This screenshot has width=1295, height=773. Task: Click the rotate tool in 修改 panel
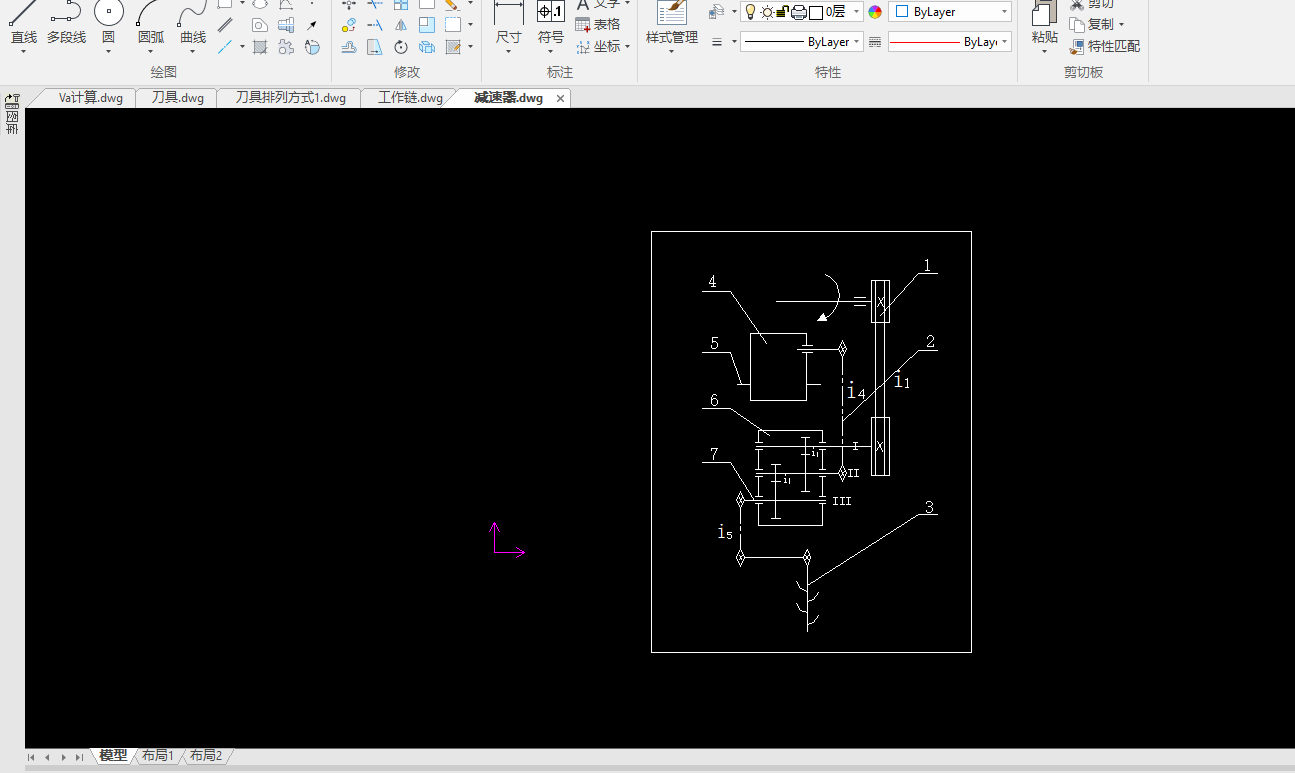coord(401,46)
